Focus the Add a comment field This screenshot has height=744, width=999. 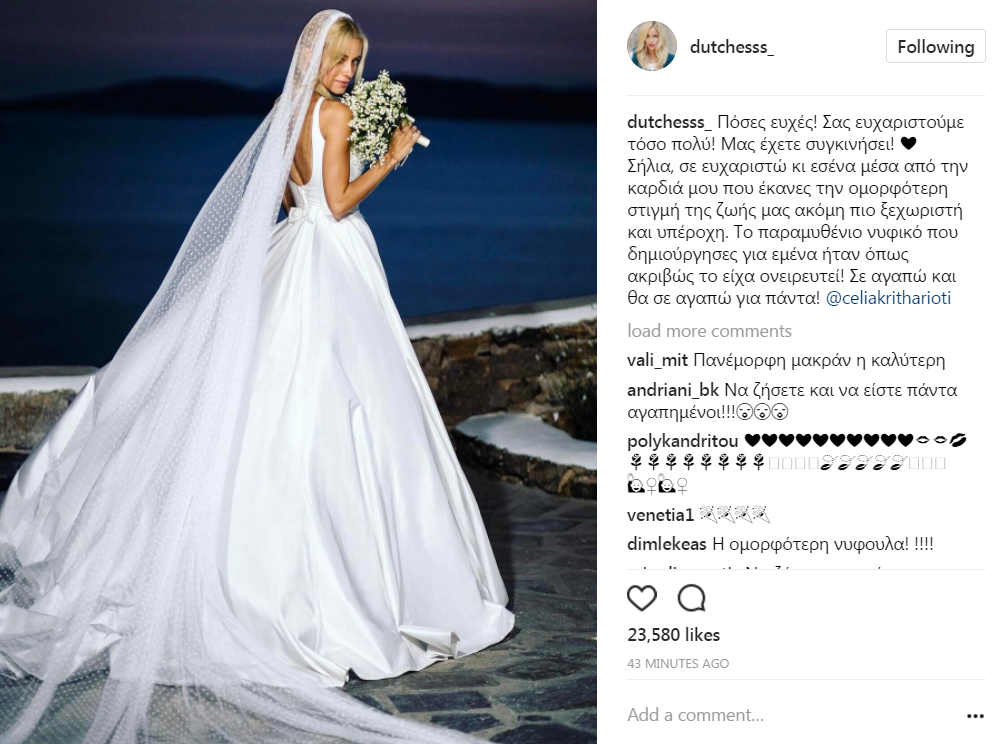[790, 715]
